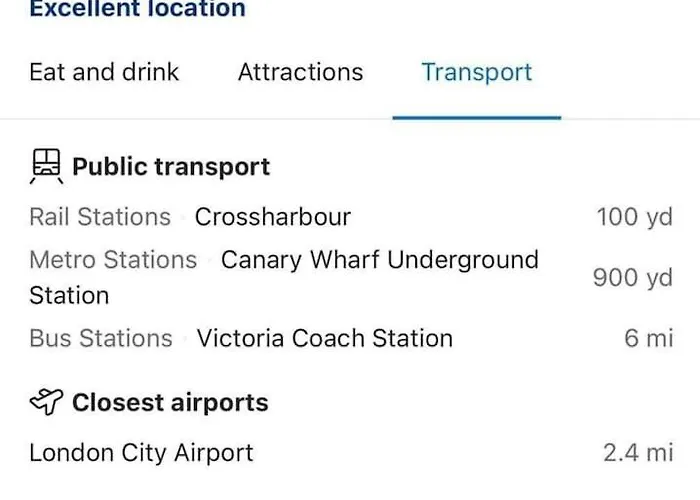The height and width of the screenshot is (500, 700).
Task: Tap the 2.4 mi airport distance
Action: click(x=638, y=453)
